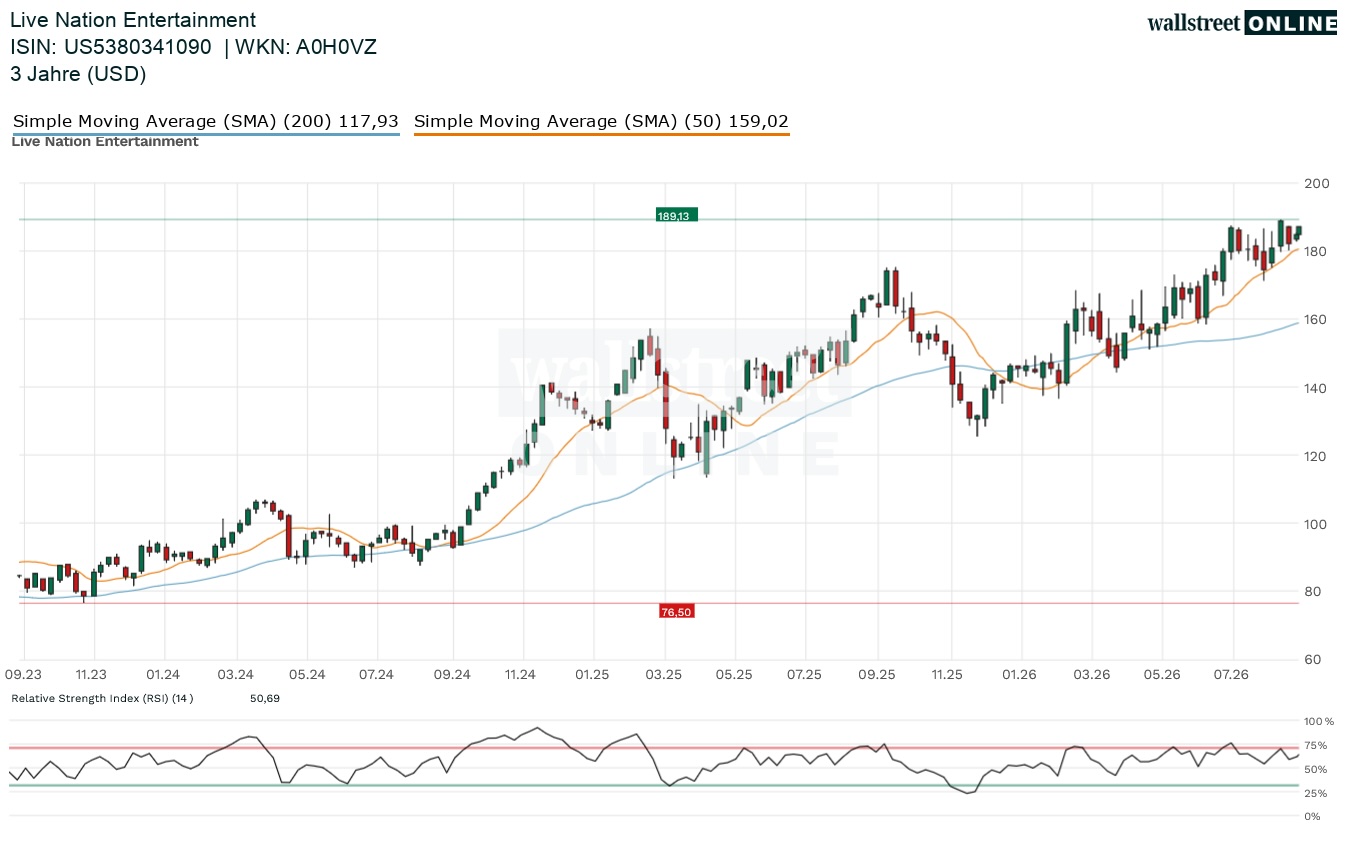Click the RSI value 50,69

coord(265,698)
